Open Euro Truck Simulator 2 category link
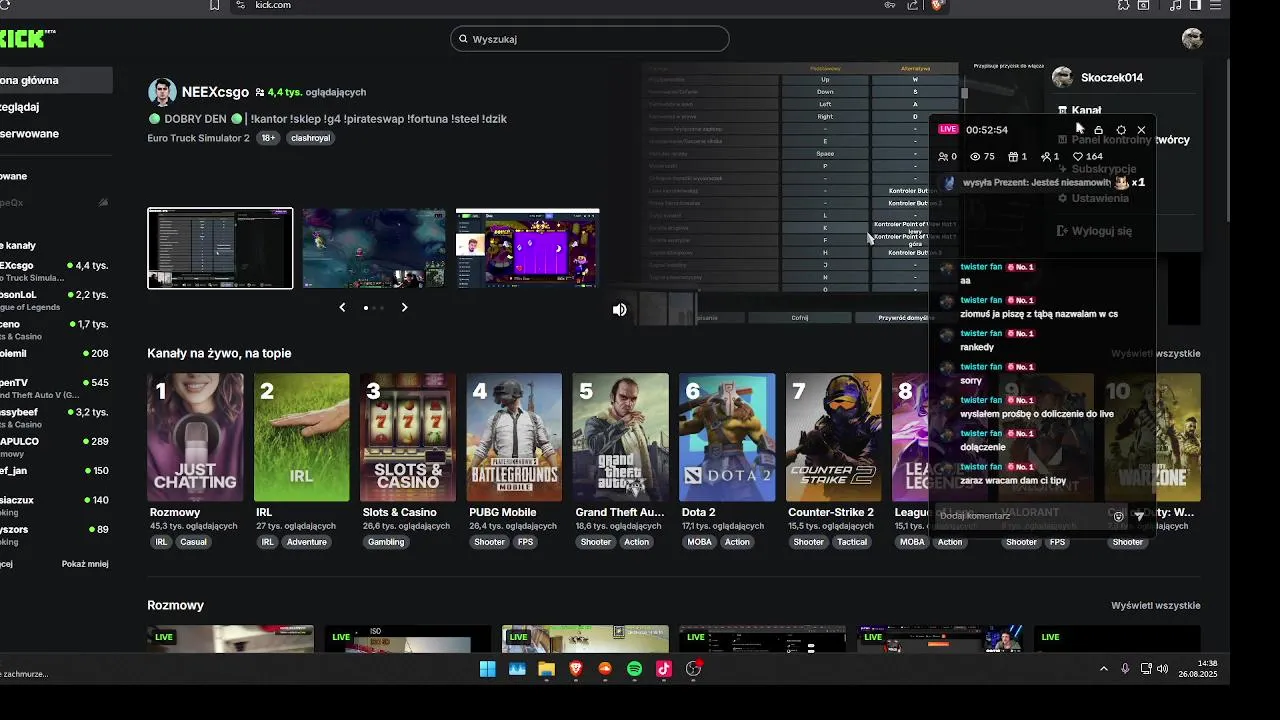 [x=198, y=138]
